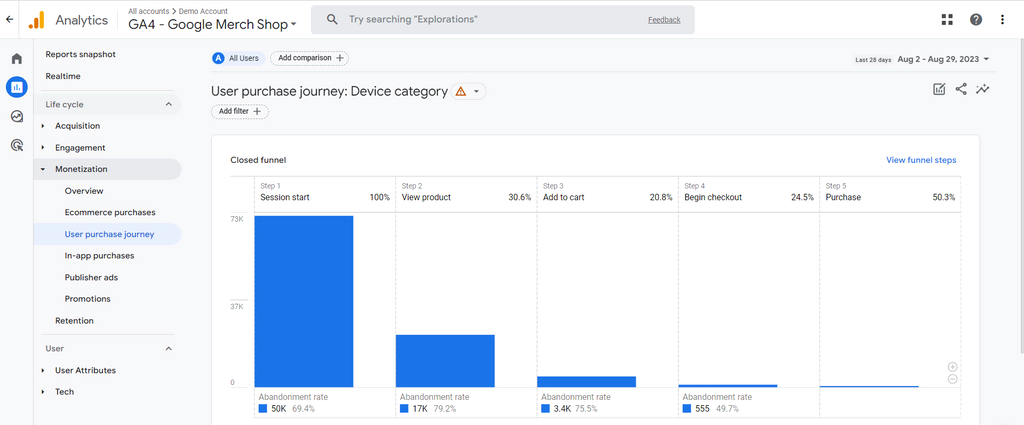
Task: Click the back arrow at top left
Action: pyautogui.click(x=10, y=19)
